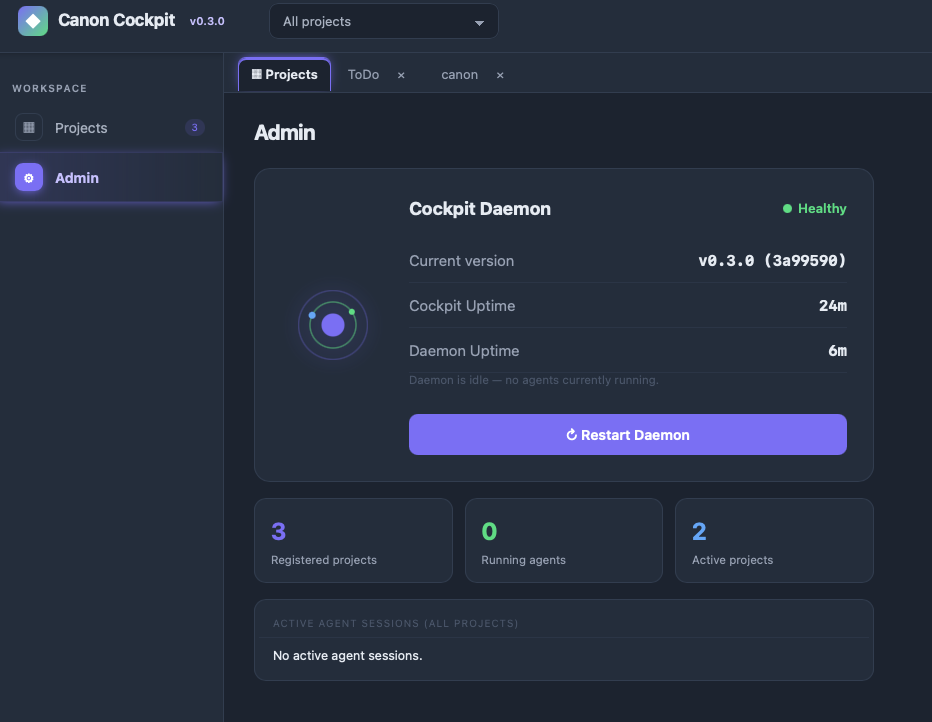Switch to the Projects tab
The image size is (932, 722).
coord(285,75)
